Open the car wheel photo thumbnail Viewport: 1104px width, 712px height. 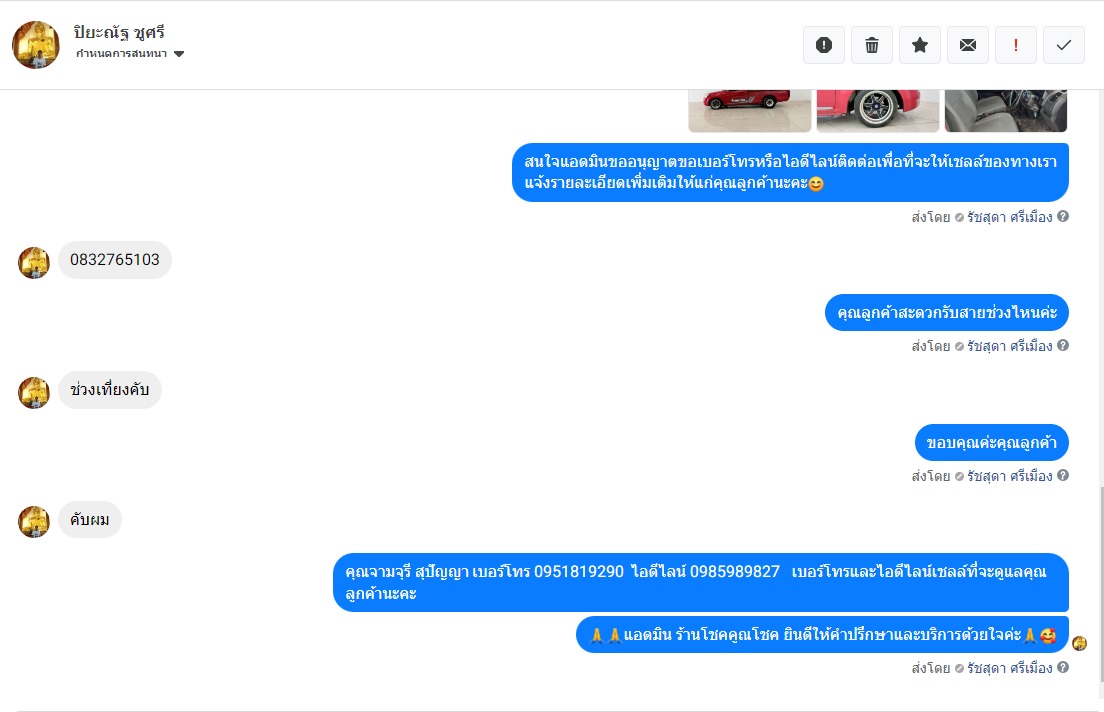pyautogui.click(x=878, y=111)
